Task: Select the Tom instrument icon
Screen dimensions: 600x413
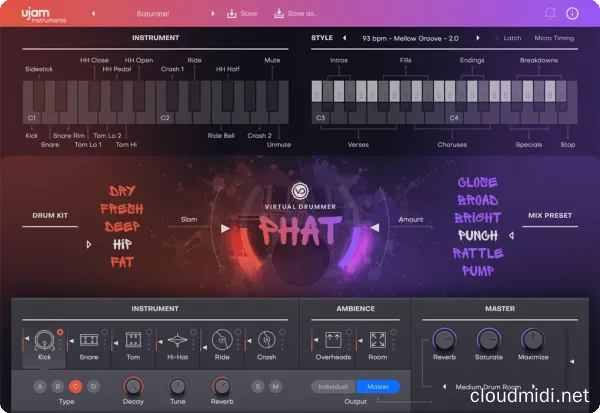Action: pos(133,340)
